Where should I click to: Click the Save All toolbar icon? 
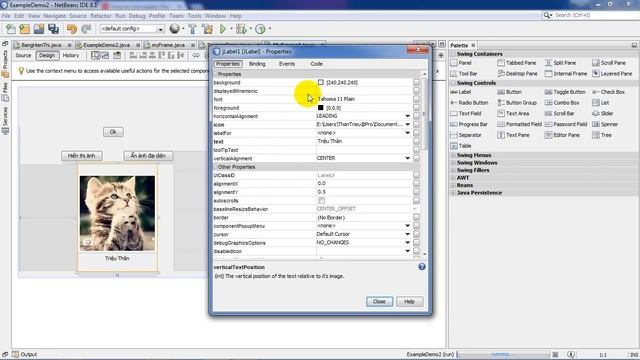53,29
